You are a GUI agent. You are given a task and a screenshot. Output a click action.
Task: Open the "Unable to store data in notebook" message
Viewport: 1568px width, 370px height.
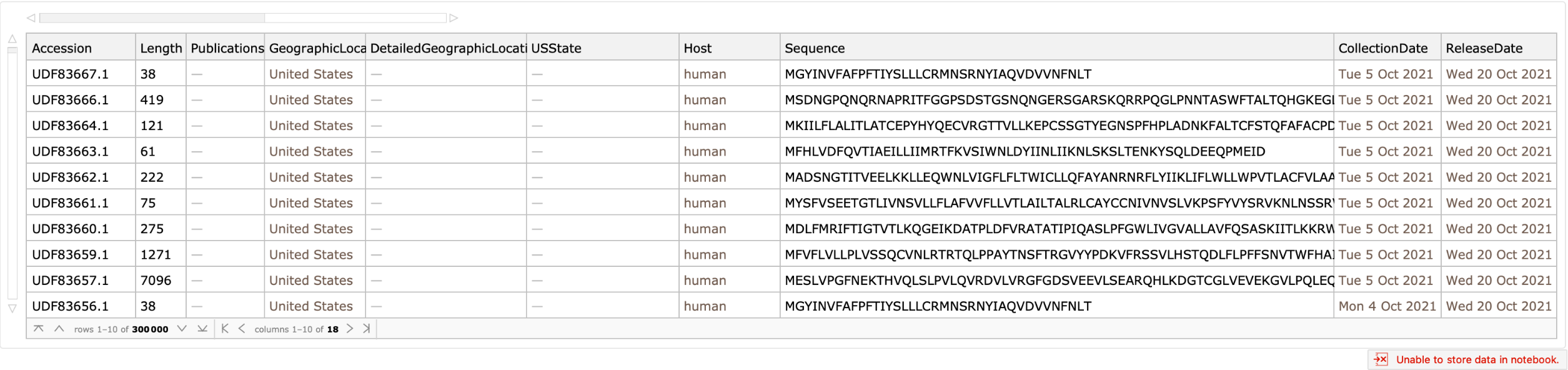(1477, 359)
